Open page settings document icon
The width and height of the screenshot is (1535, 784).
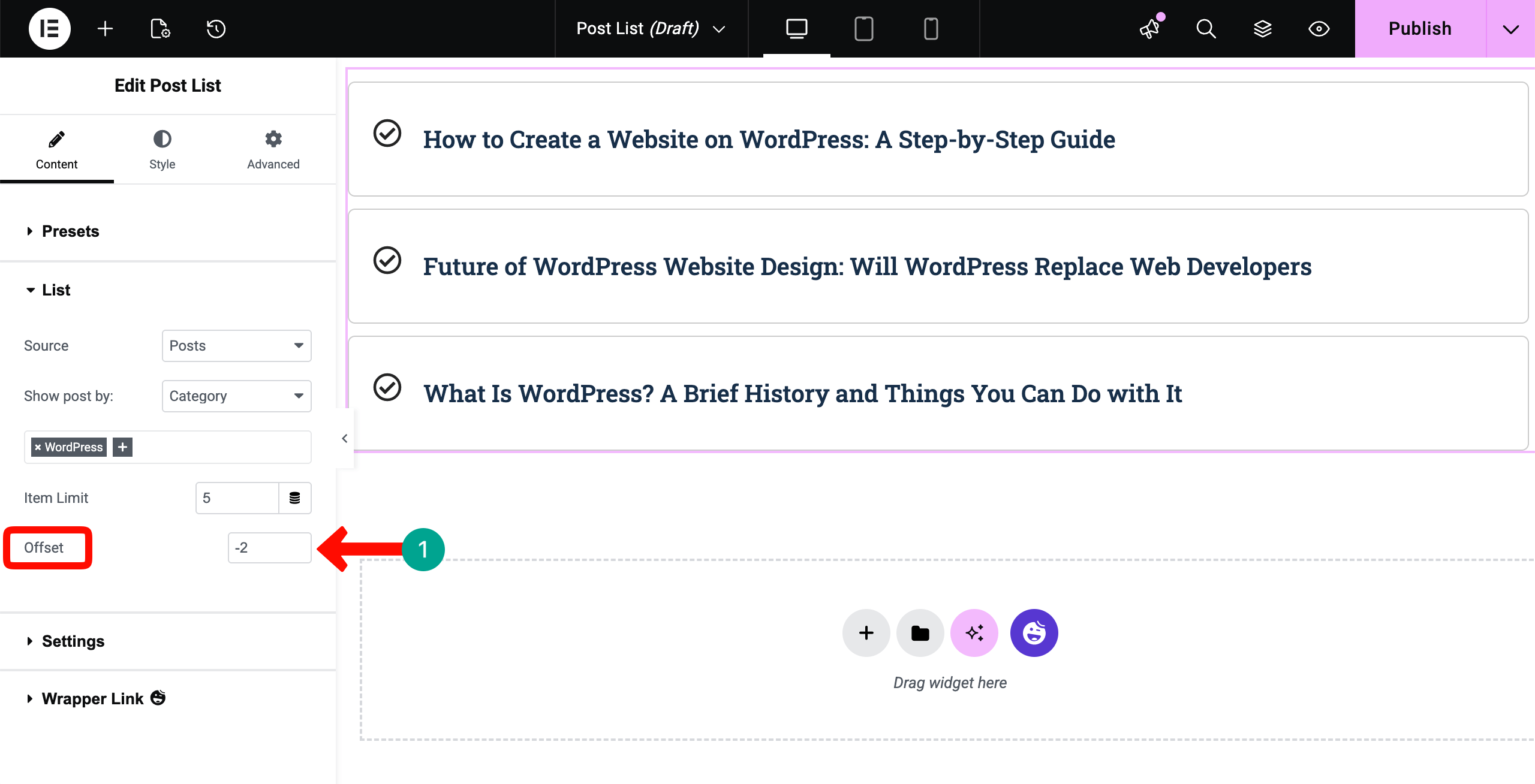coord(160,29)
